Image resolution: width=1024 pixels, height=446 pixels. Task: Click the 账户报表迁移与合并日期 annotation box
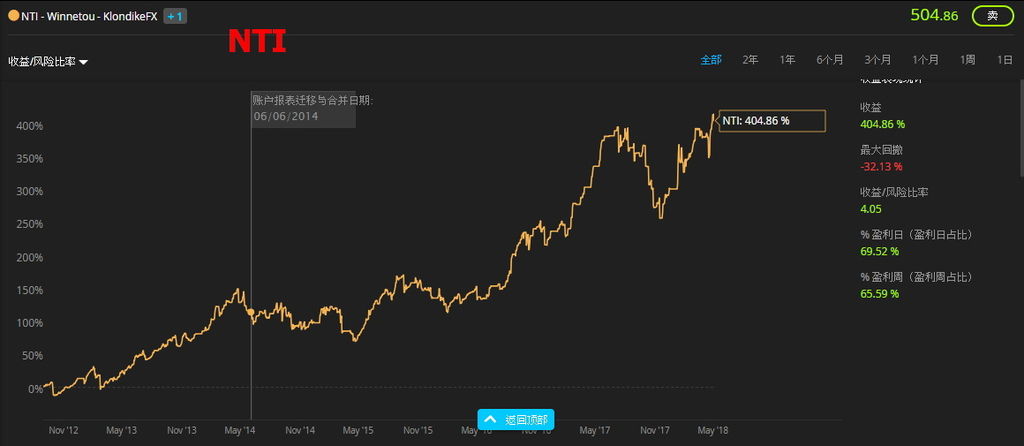pos(304,109)
